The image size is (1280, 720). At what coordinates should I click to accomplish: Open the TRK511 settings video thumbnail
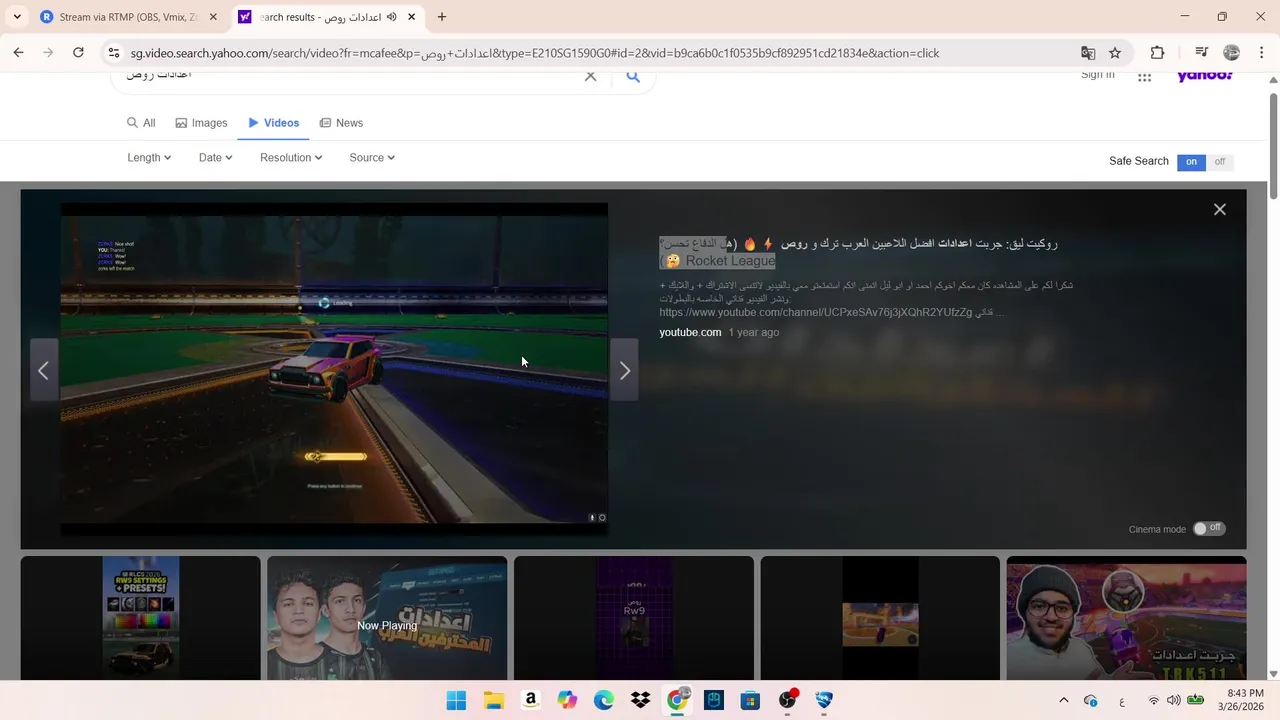tap(1126, 618)
